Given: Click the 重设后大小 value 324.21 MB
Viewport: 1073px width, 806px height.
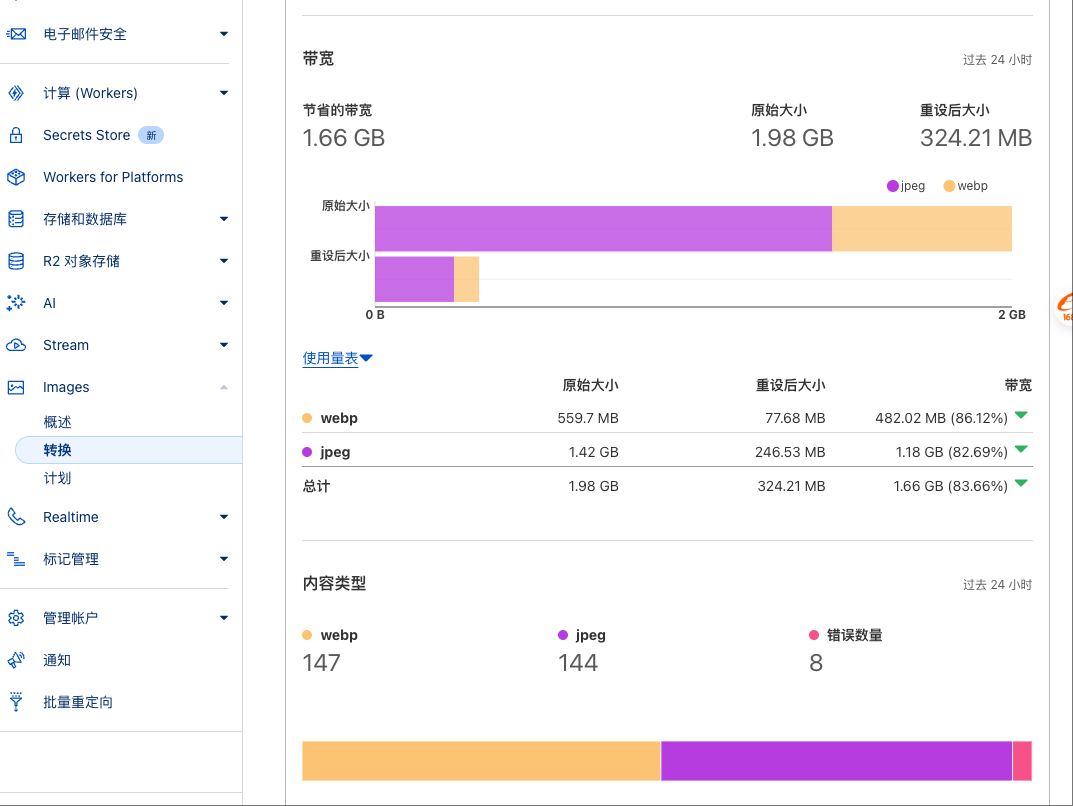Looking at the screenshot, I should point(976,138).
